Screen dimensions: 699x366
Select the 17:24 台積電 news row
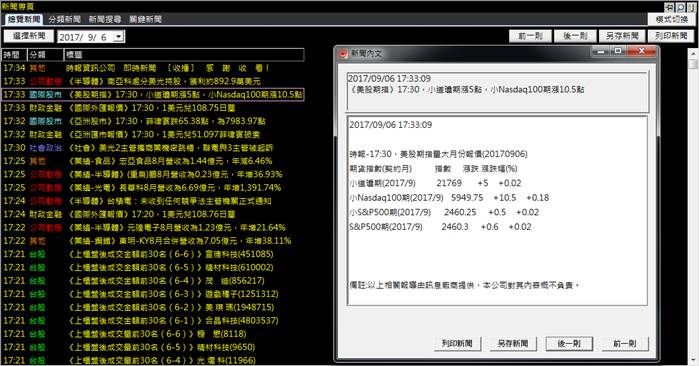click(153, 201)
